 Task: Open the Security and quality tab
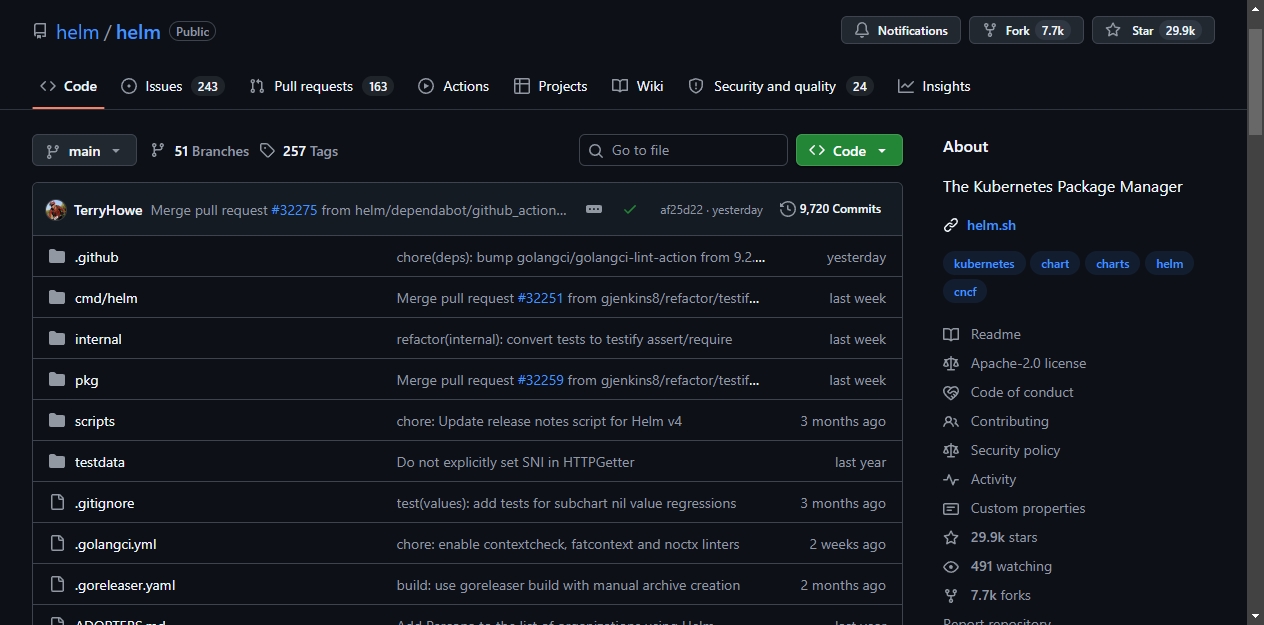coord(780,86)
